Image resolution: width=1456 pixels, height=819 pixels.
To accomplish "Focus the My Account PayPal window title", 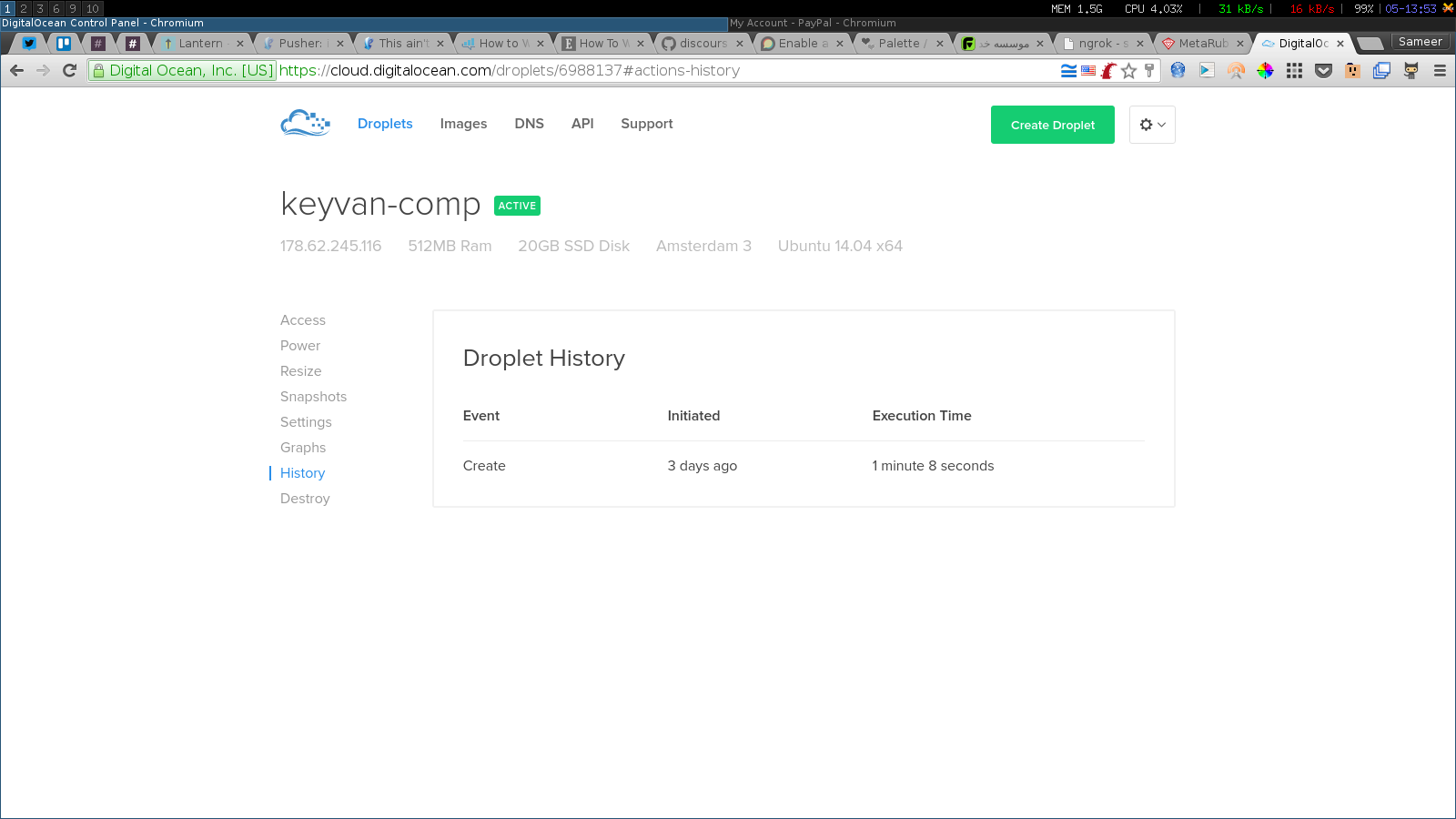I will (x=813, y=23).
